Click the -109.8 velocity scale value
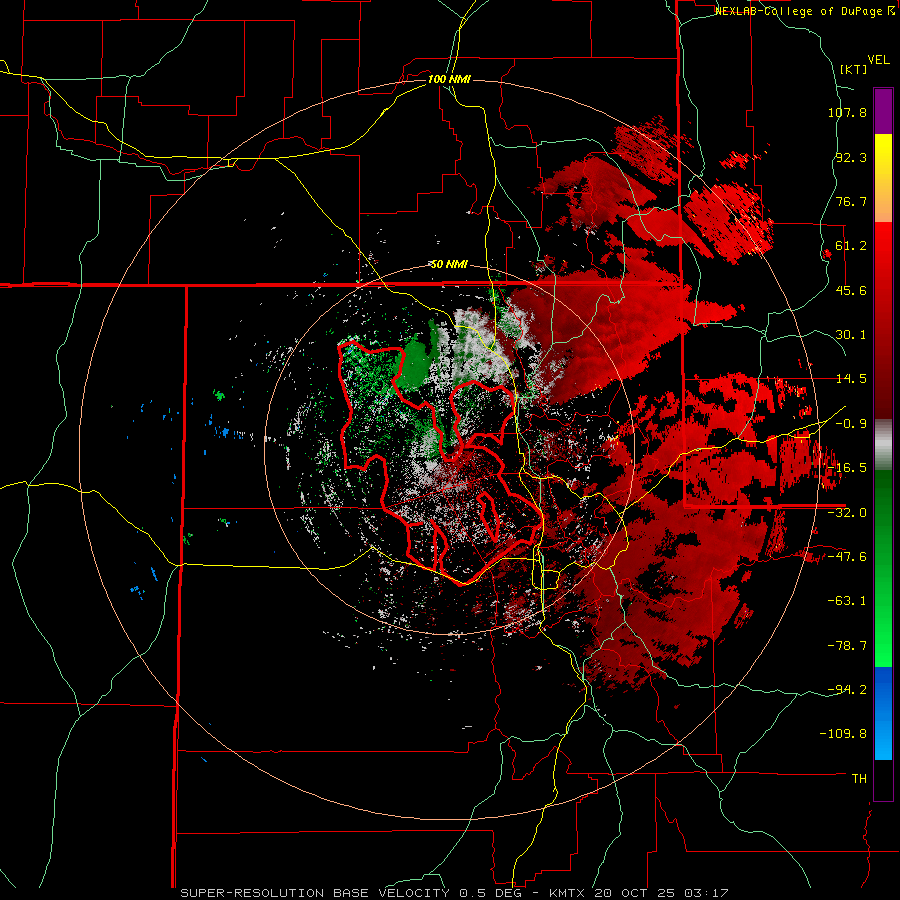This screenshot has width=900, height=900. (843, 734)
